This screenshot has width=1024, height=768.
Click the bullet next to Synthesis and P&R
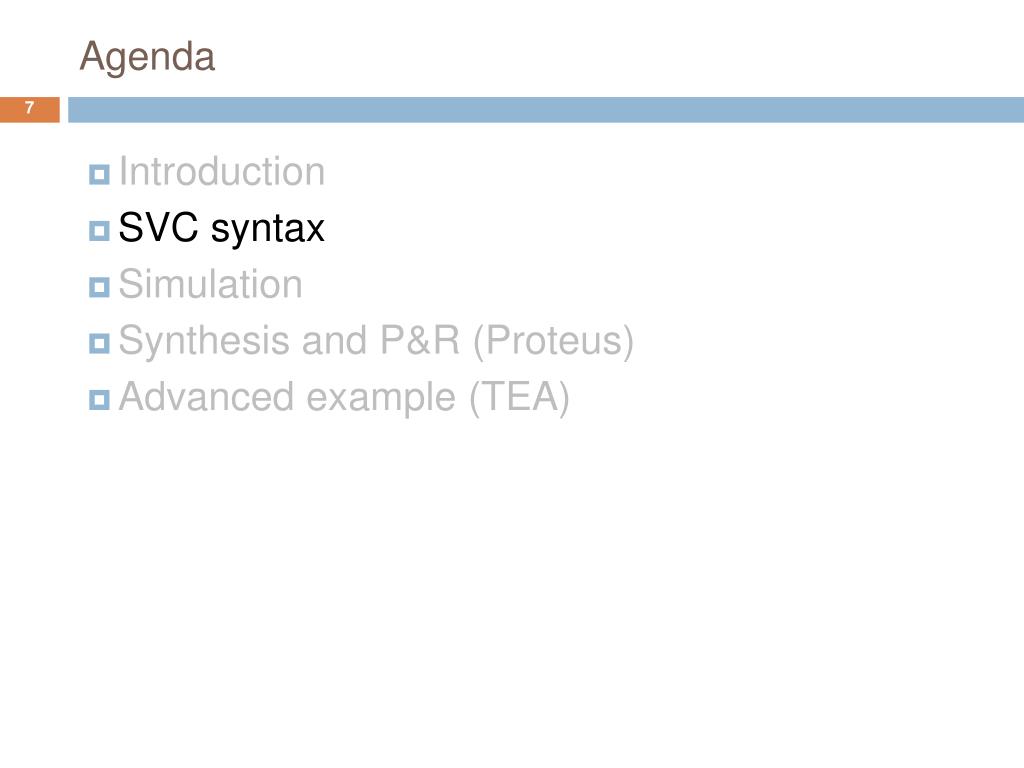pyautogui.click(x=99, y=344)
